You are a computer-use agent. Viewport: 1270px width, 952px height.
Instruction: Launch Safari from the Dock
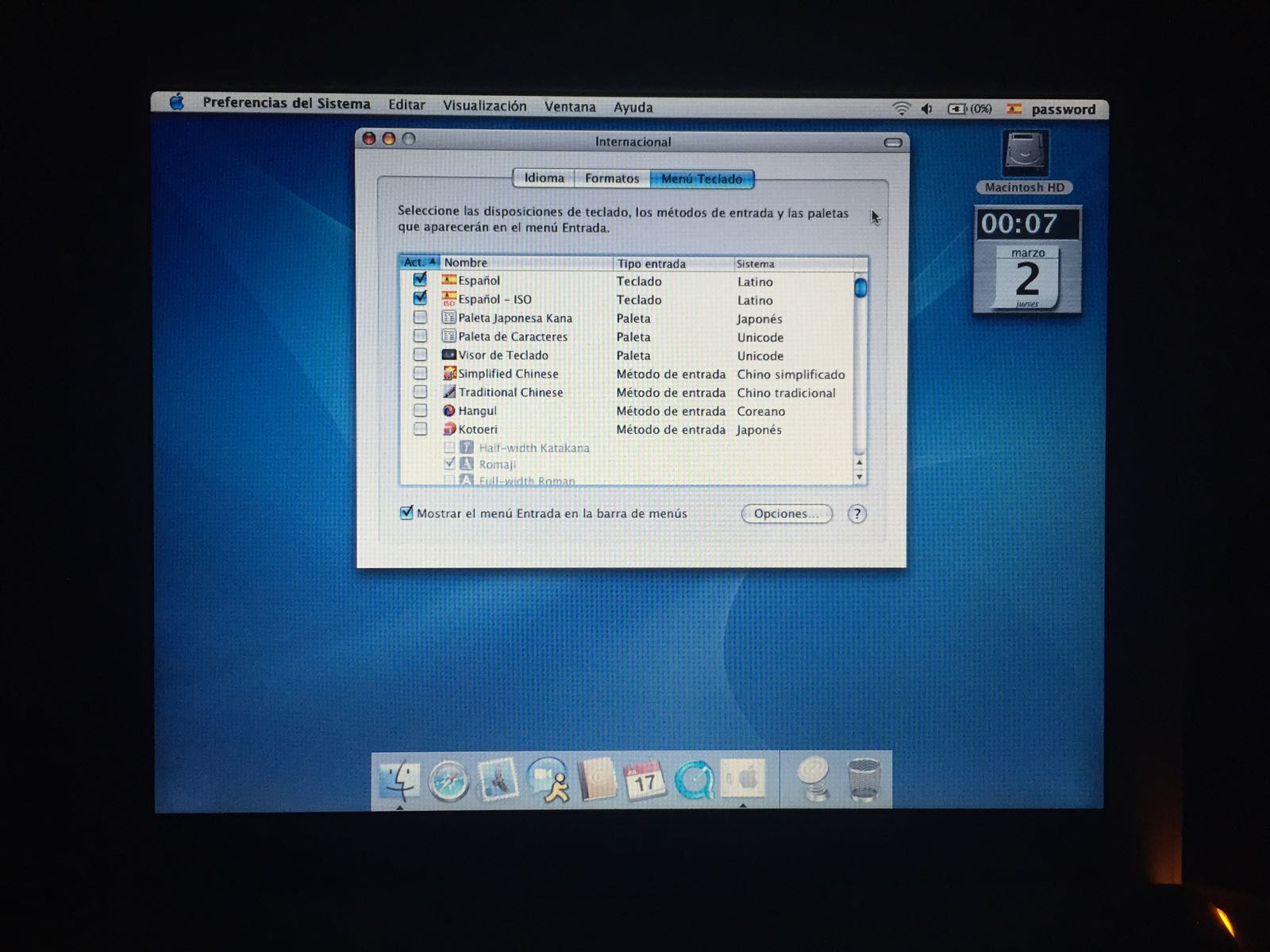(448, 781)
